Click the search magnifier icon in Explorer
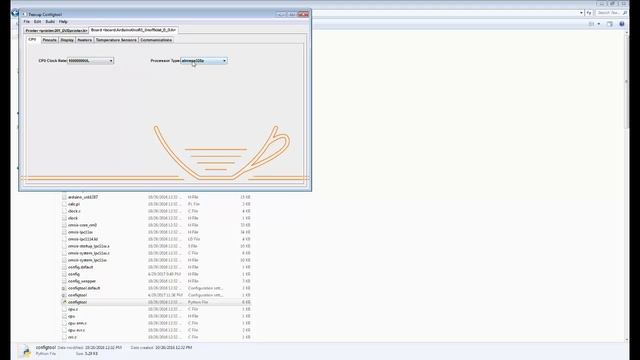 coord(625,13)
